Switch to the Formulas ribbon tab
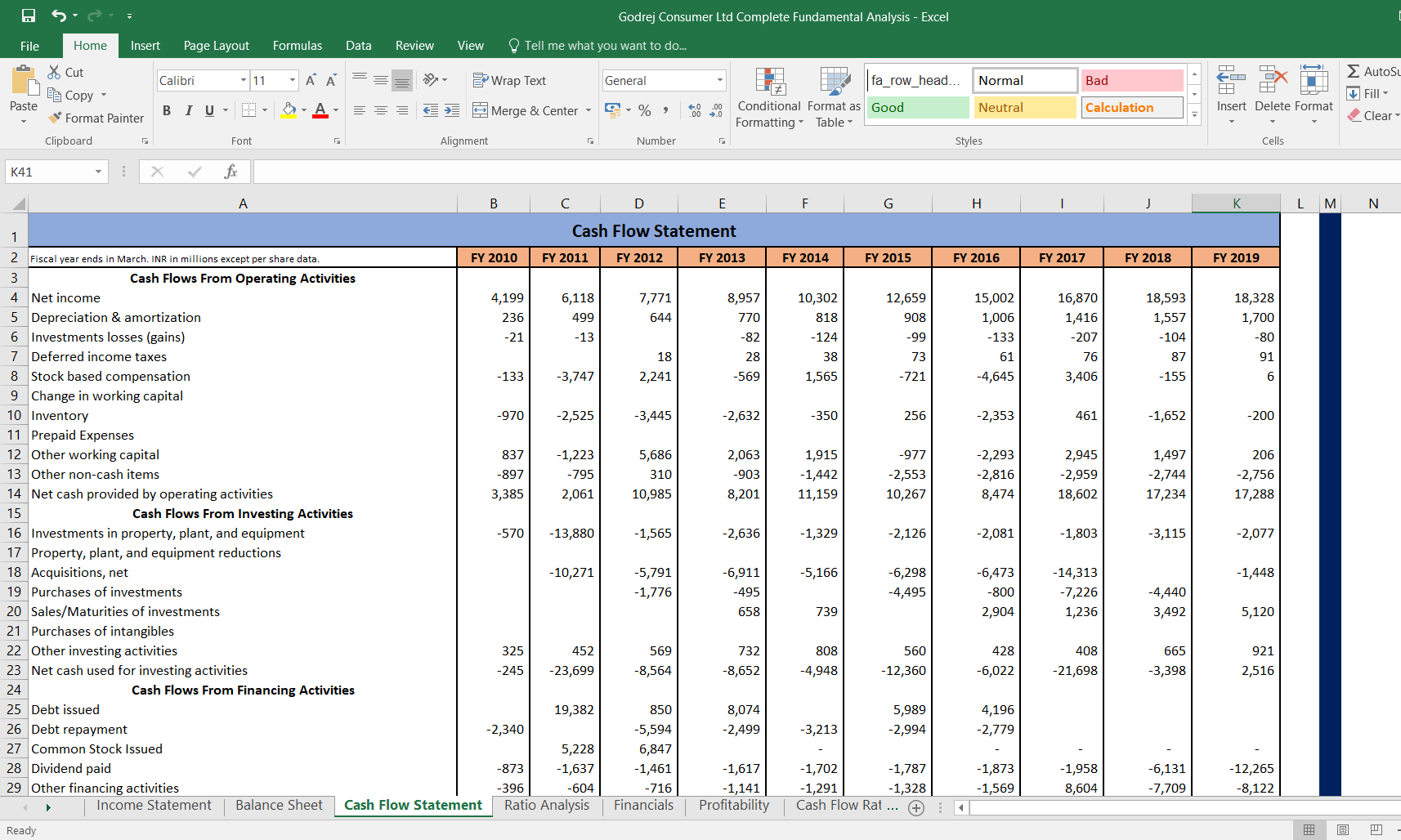The width and height of the screenshot is (1401, 840). (x=298, y=46)
